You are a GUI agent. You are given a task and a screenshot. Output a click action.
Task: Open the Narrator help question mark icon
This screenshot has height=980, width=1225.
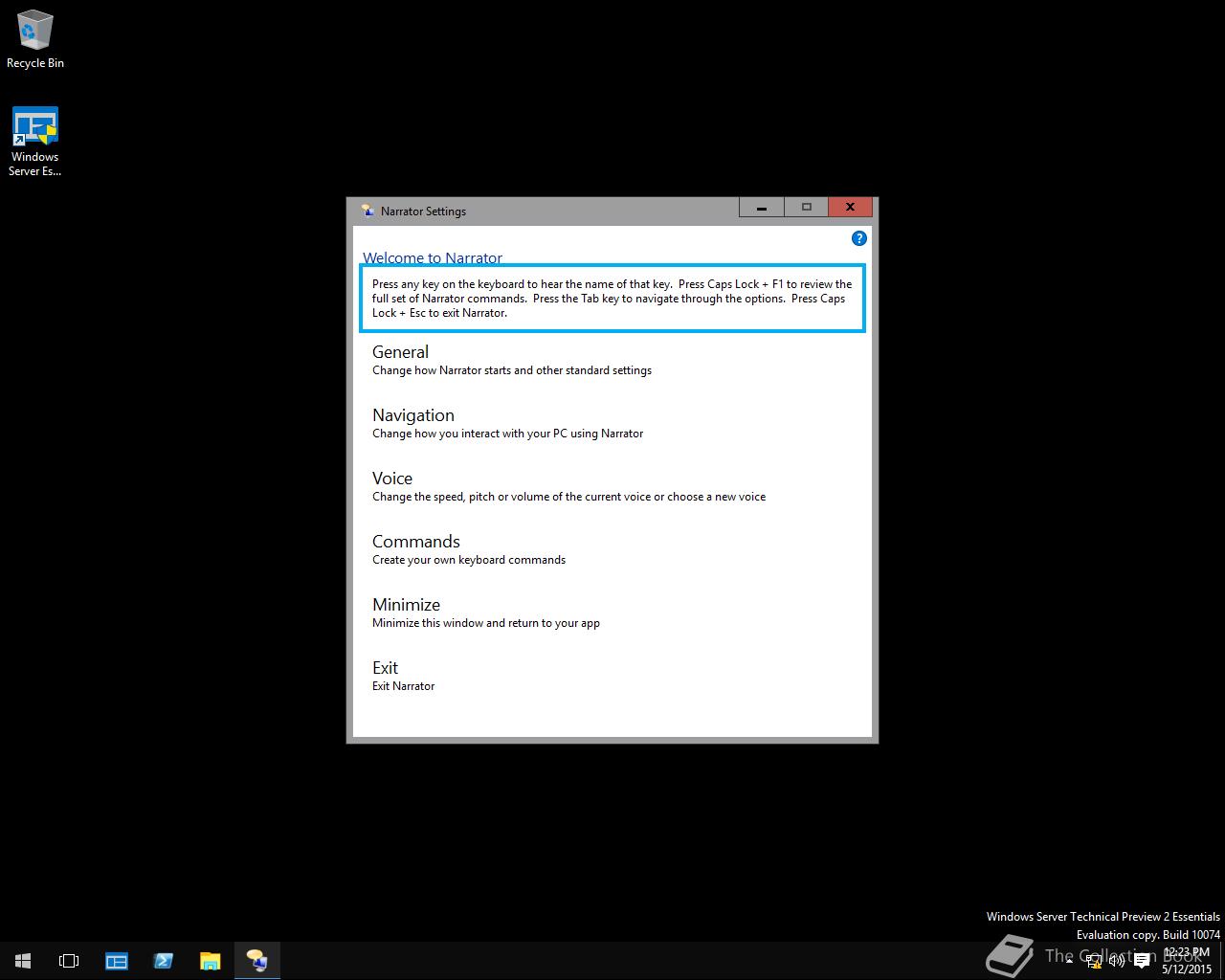(858, 238)
